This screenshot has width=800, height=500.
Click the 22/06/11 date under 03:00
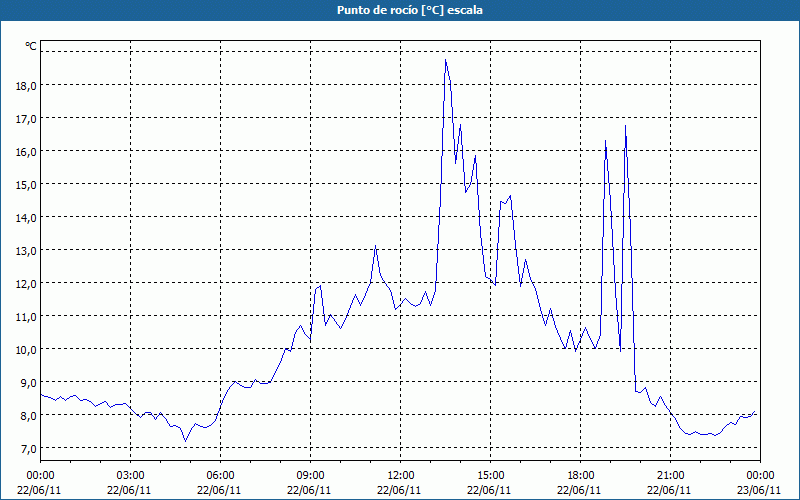(x=129, y=490)
